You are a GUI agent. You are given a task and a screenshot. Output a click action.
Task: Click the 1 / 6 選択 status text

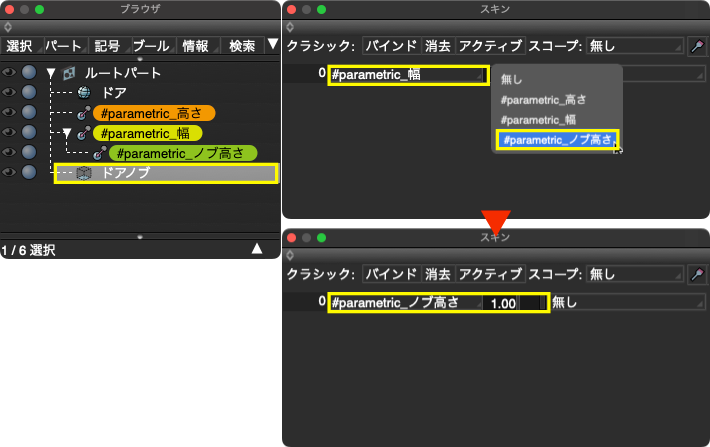(29, 250)
